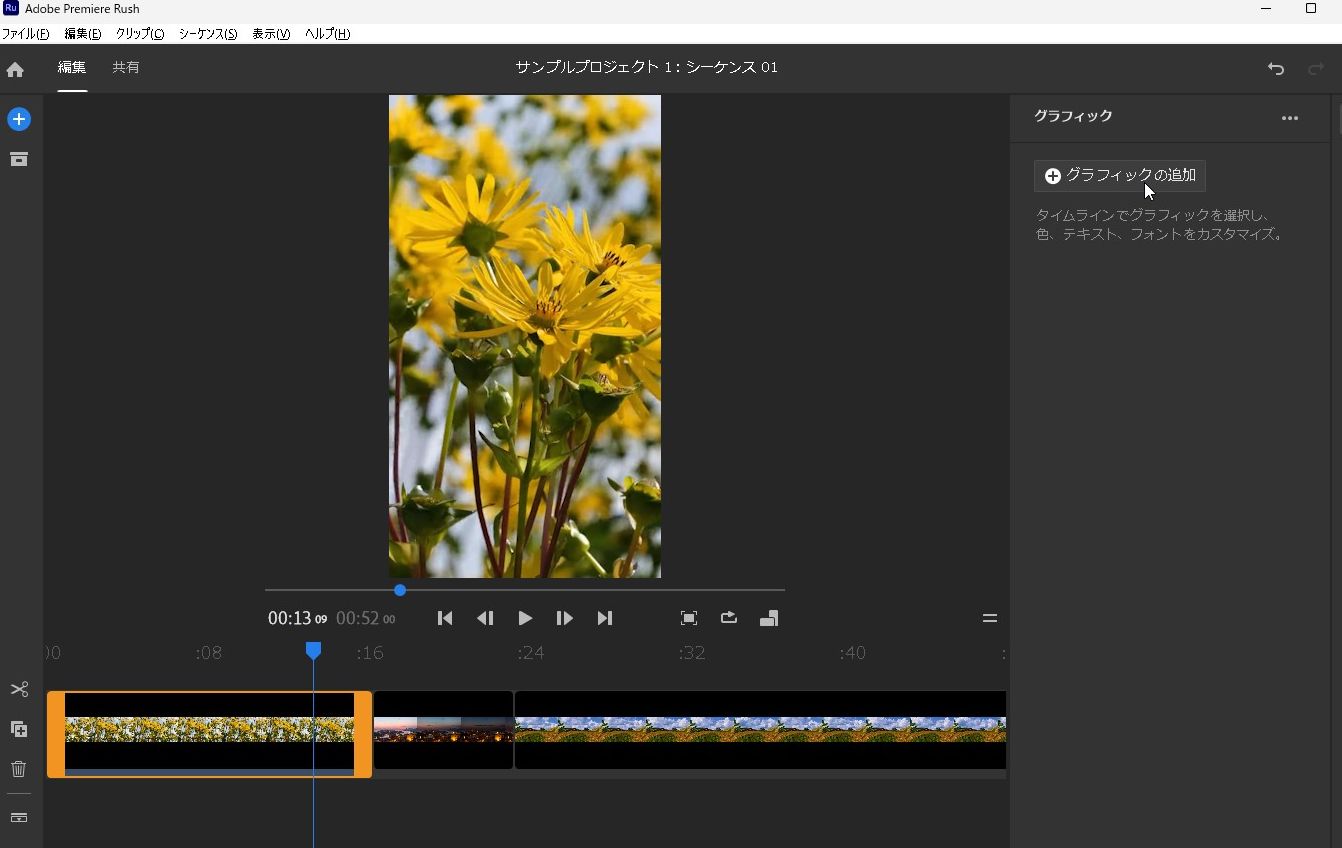
Task: Expand the track controls icon
Action: [19, 817]
